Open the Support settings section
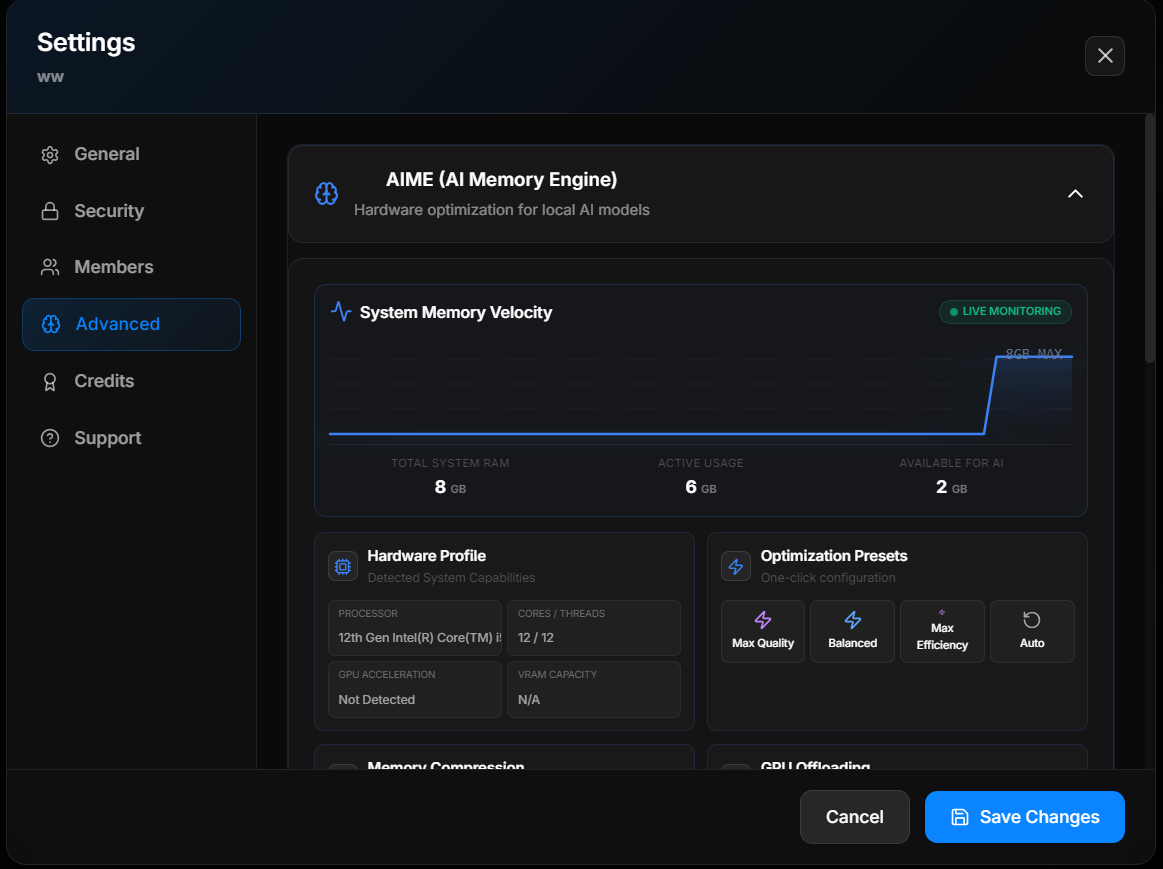 [x=131, y=438]
